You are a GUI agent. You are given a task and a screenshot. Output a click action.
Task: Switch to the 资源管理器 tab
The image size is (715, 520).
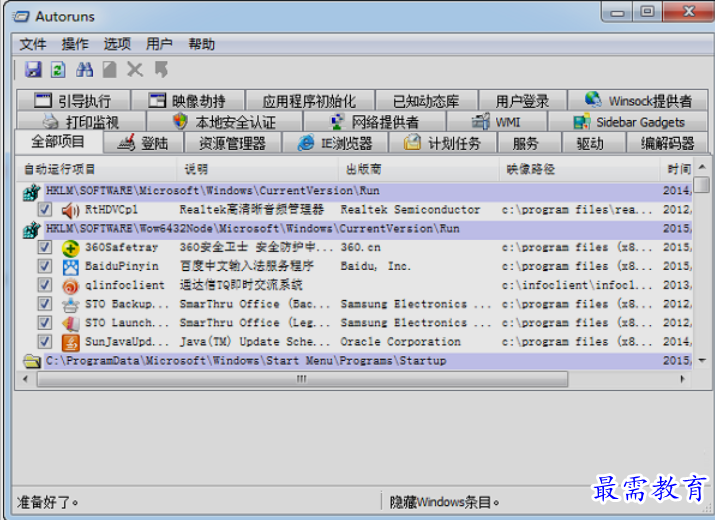233,143
